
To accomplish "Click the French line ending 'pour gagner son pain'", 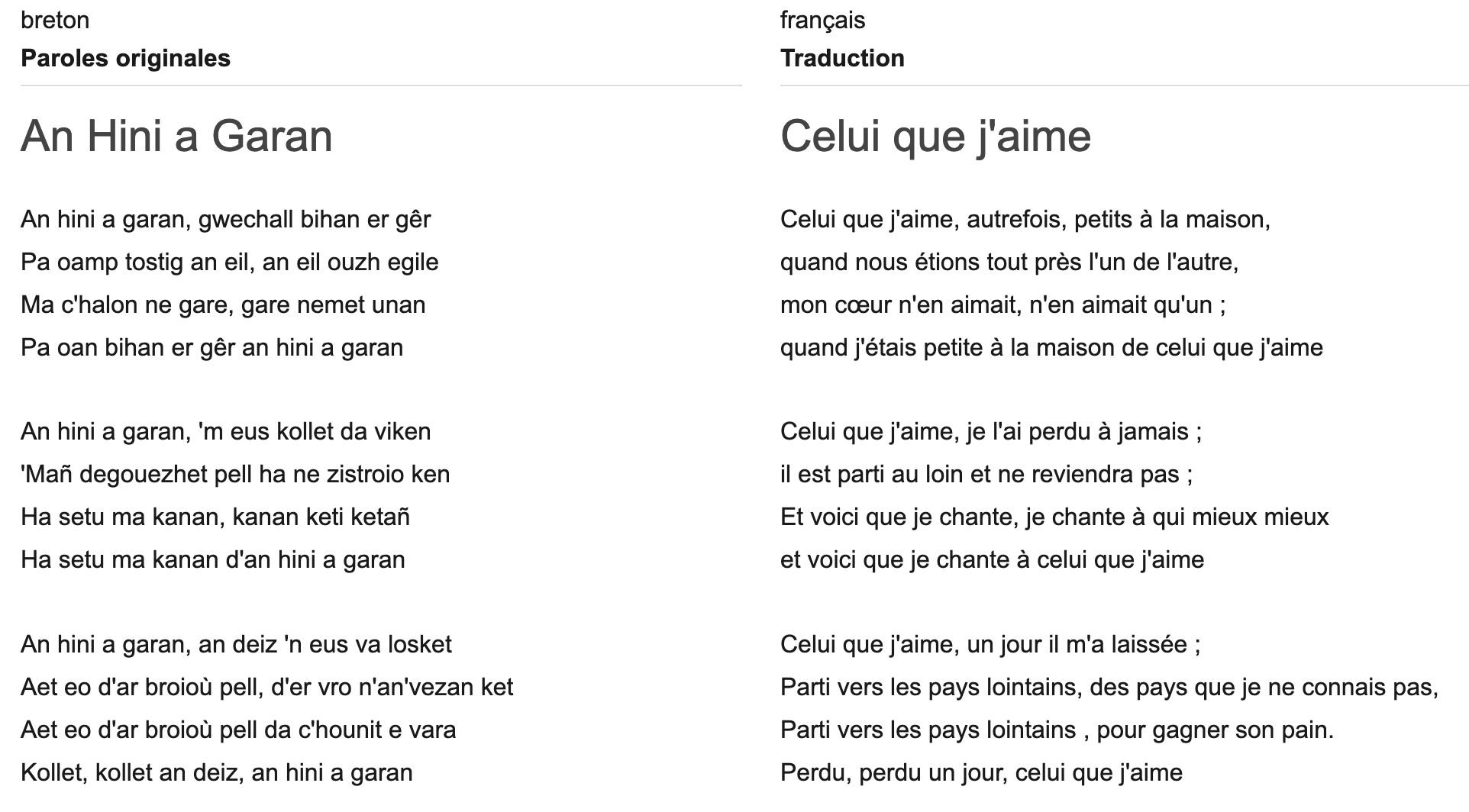I will 1057,730.
